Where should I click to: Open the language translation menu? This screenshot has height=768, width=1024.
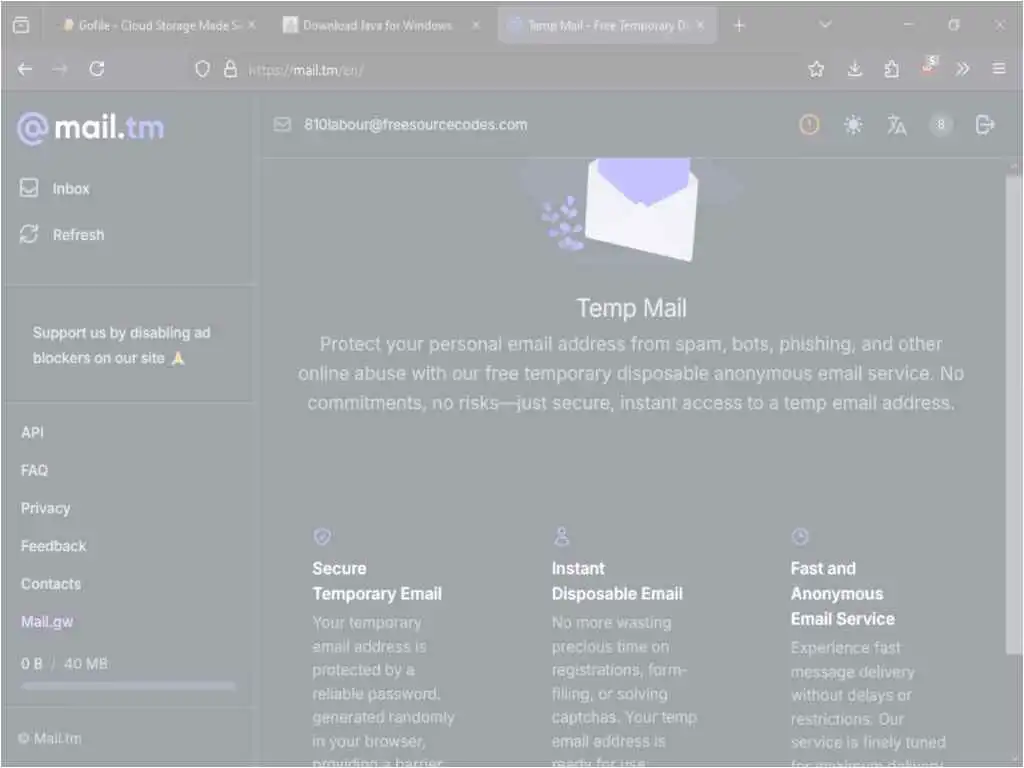point(897,124)
